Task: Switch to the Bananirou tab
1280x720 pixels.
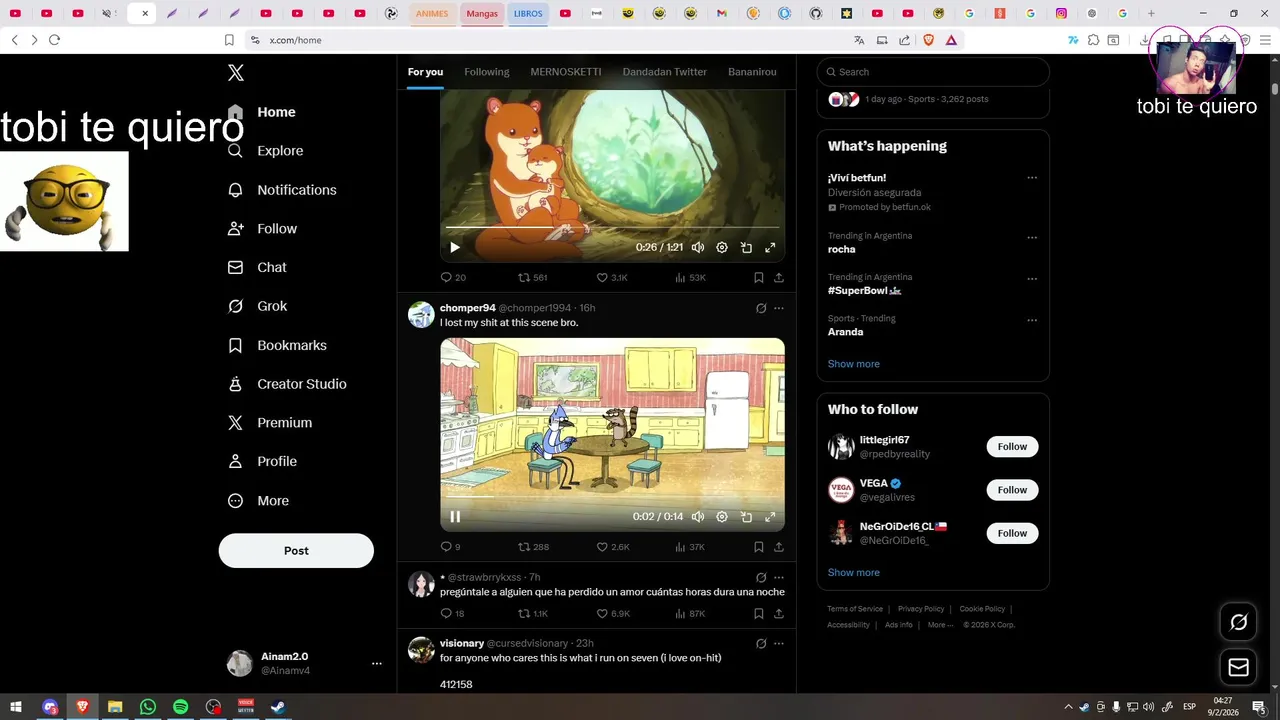Action: point(752,72)
